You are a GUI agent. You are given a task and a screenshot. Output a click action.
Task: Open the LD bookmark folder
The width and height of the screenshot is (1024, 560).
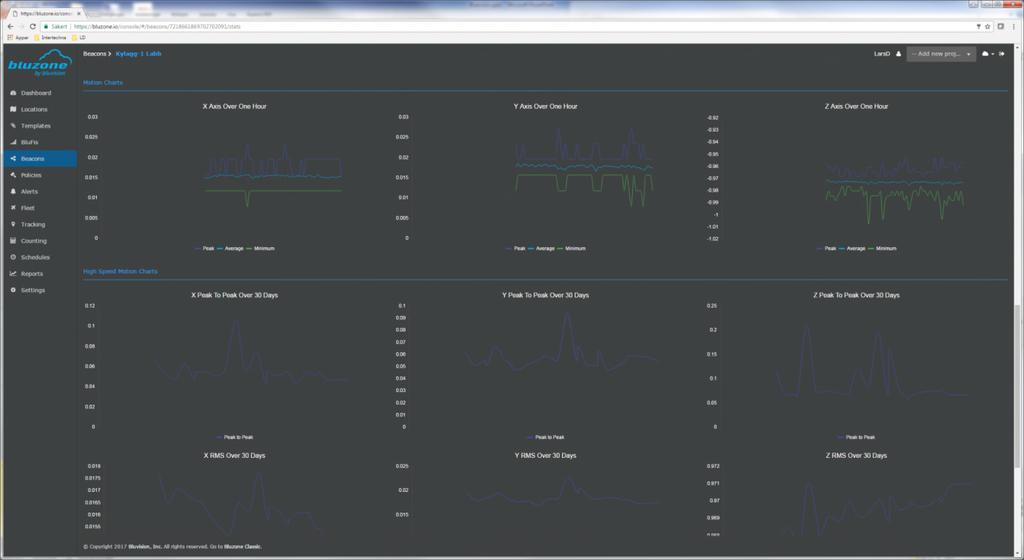click(79, 37)
